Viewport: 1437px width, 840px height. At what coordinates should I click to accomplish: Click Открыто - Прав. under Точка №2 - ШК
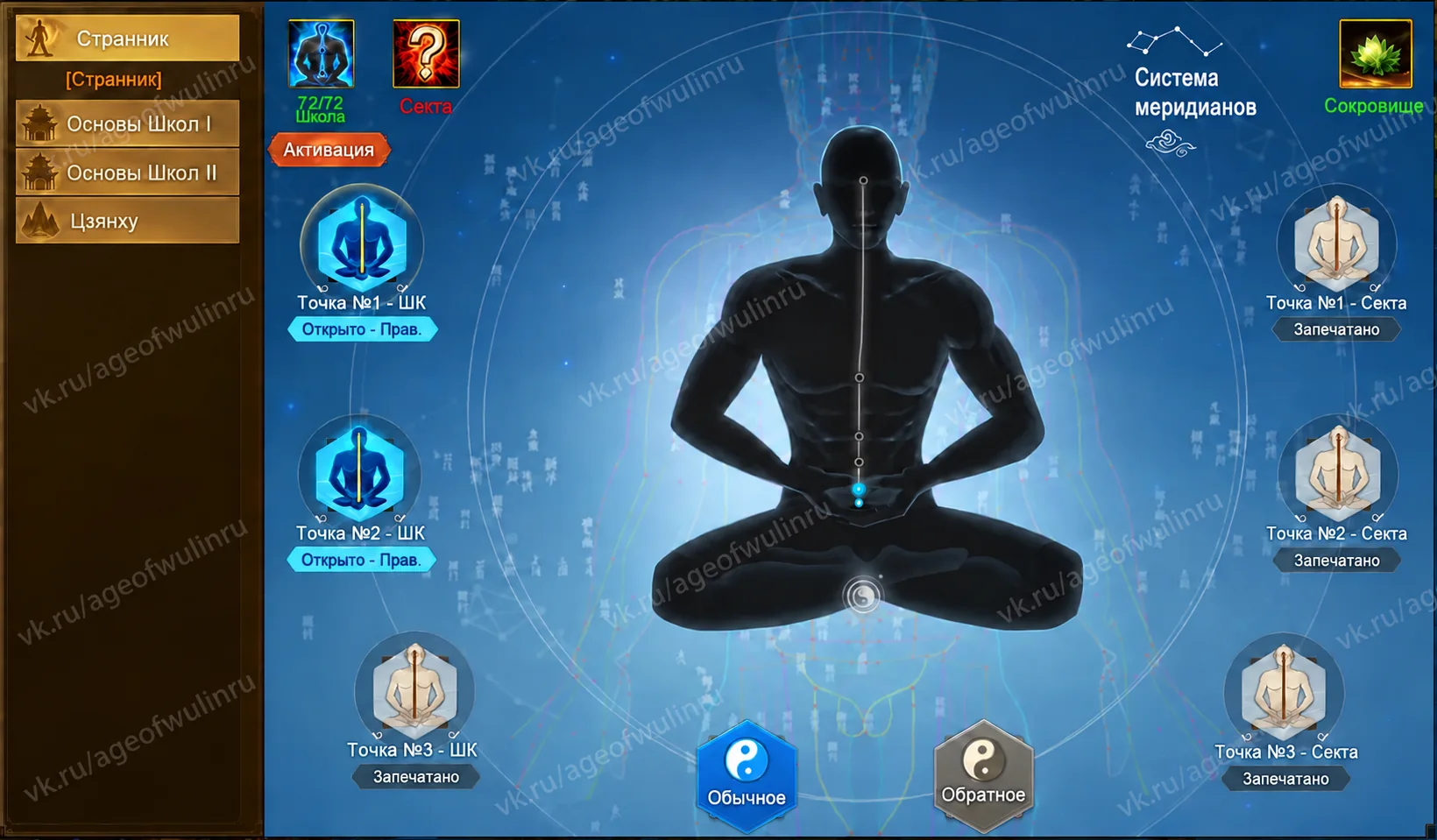(x=361, y=560)
